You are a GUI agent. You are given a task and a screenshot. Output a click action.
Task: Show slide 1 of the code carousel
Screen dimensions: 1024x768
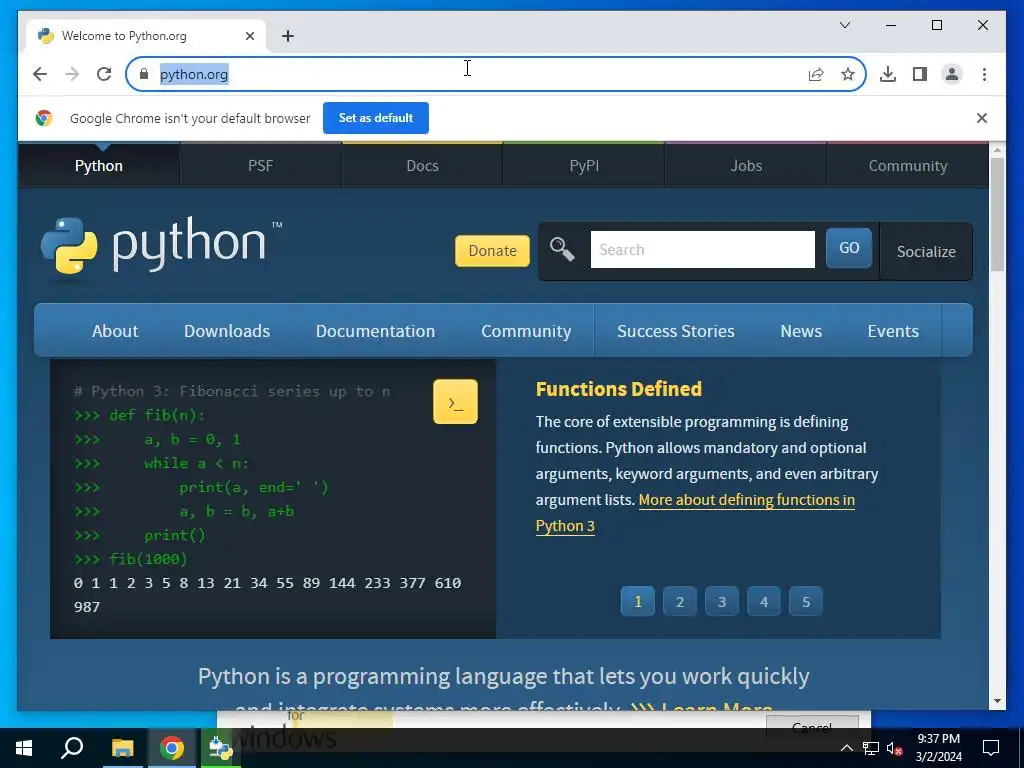[637, 601]
